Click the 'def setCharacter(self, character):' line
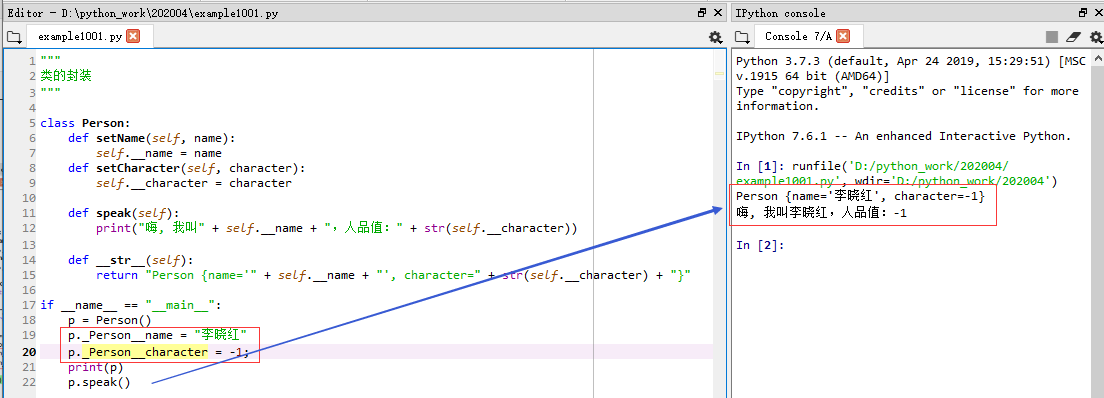 (187, 168)
